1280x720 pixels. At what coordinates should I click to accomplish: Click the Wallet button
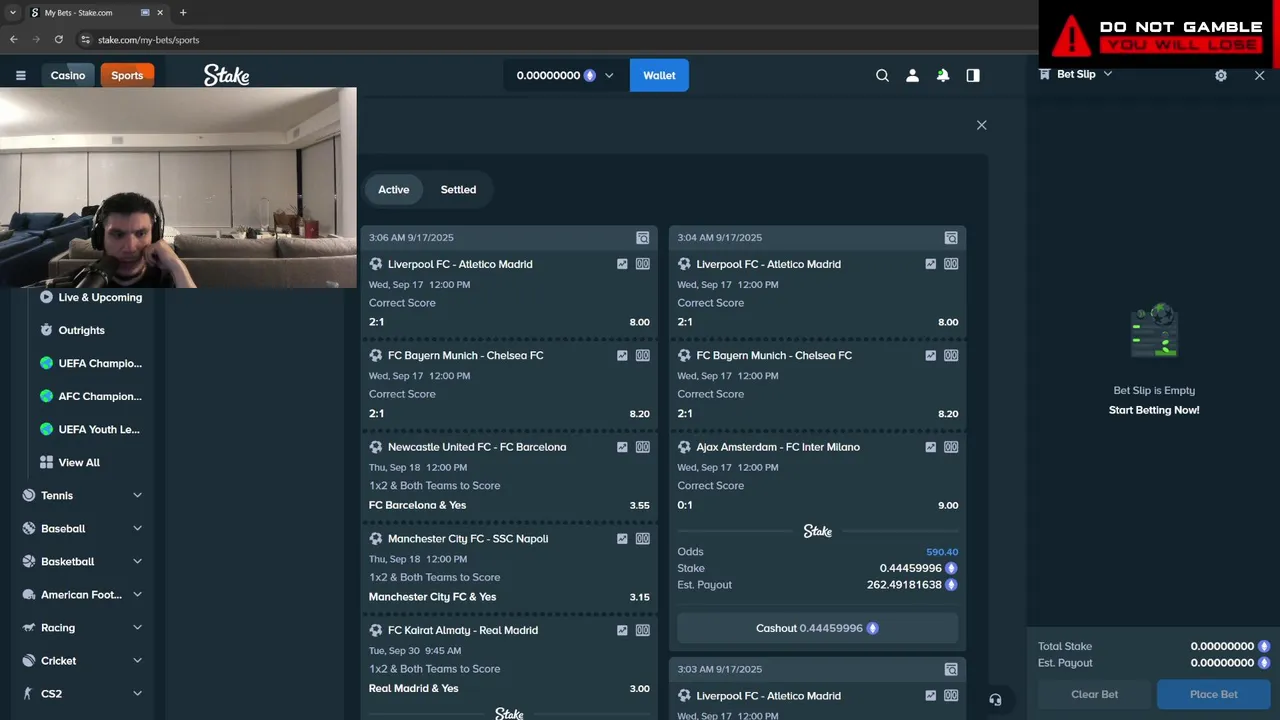pos(659,75)
